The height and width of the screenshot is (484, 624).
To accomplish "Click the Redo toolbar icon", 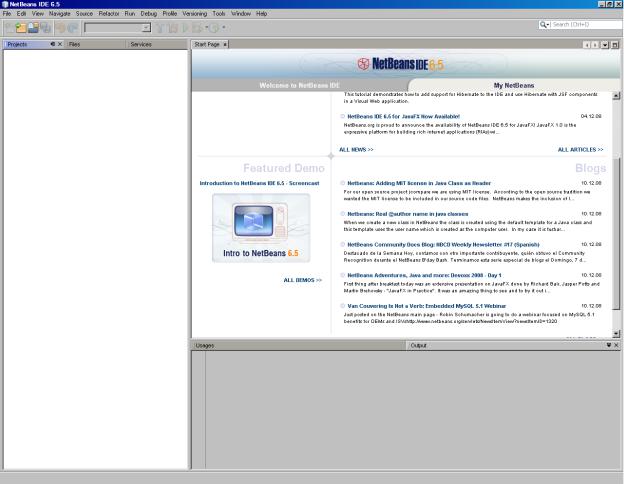I will [72, 27].
